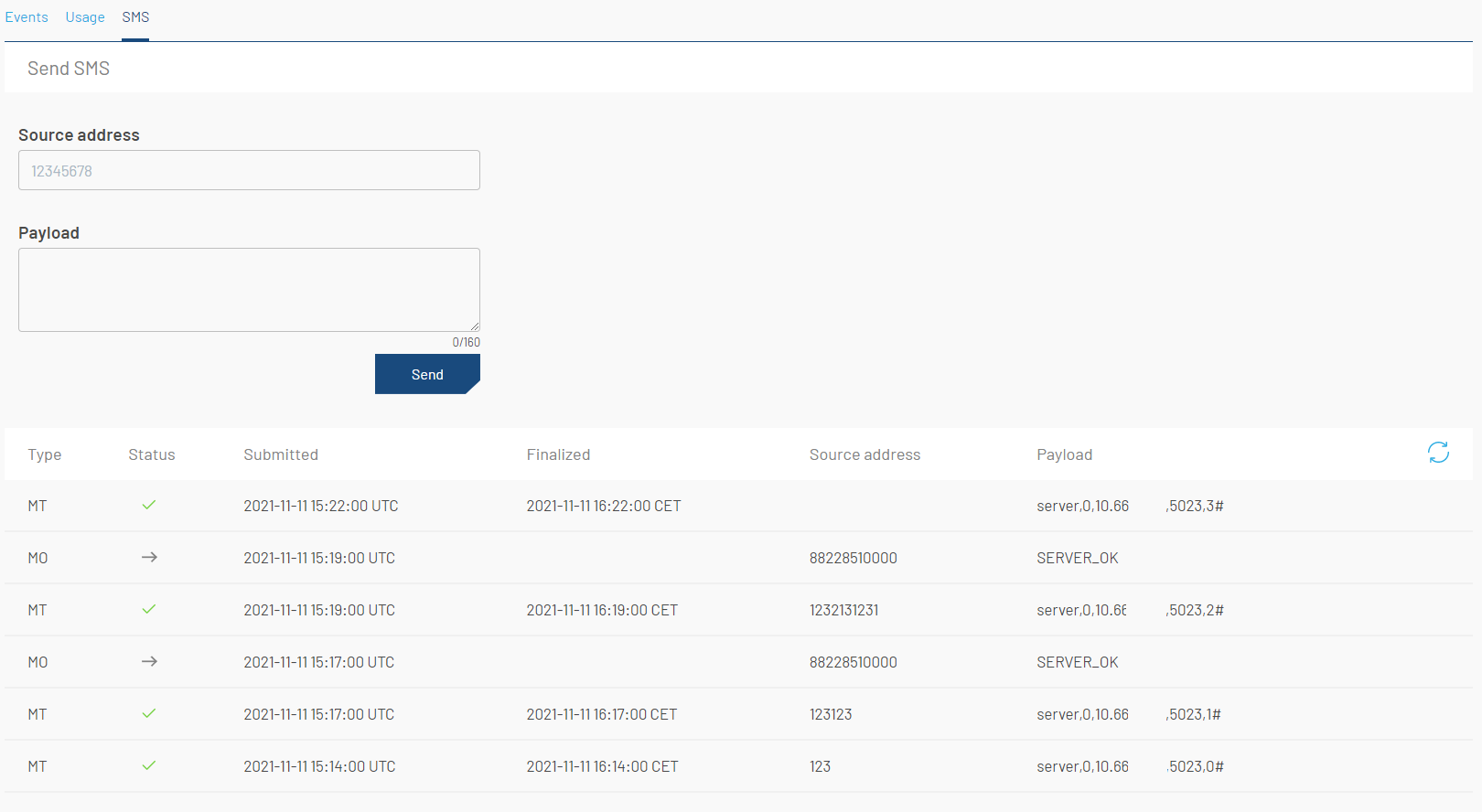
Task: Select the SMS tab
Action: click(135, 17)
